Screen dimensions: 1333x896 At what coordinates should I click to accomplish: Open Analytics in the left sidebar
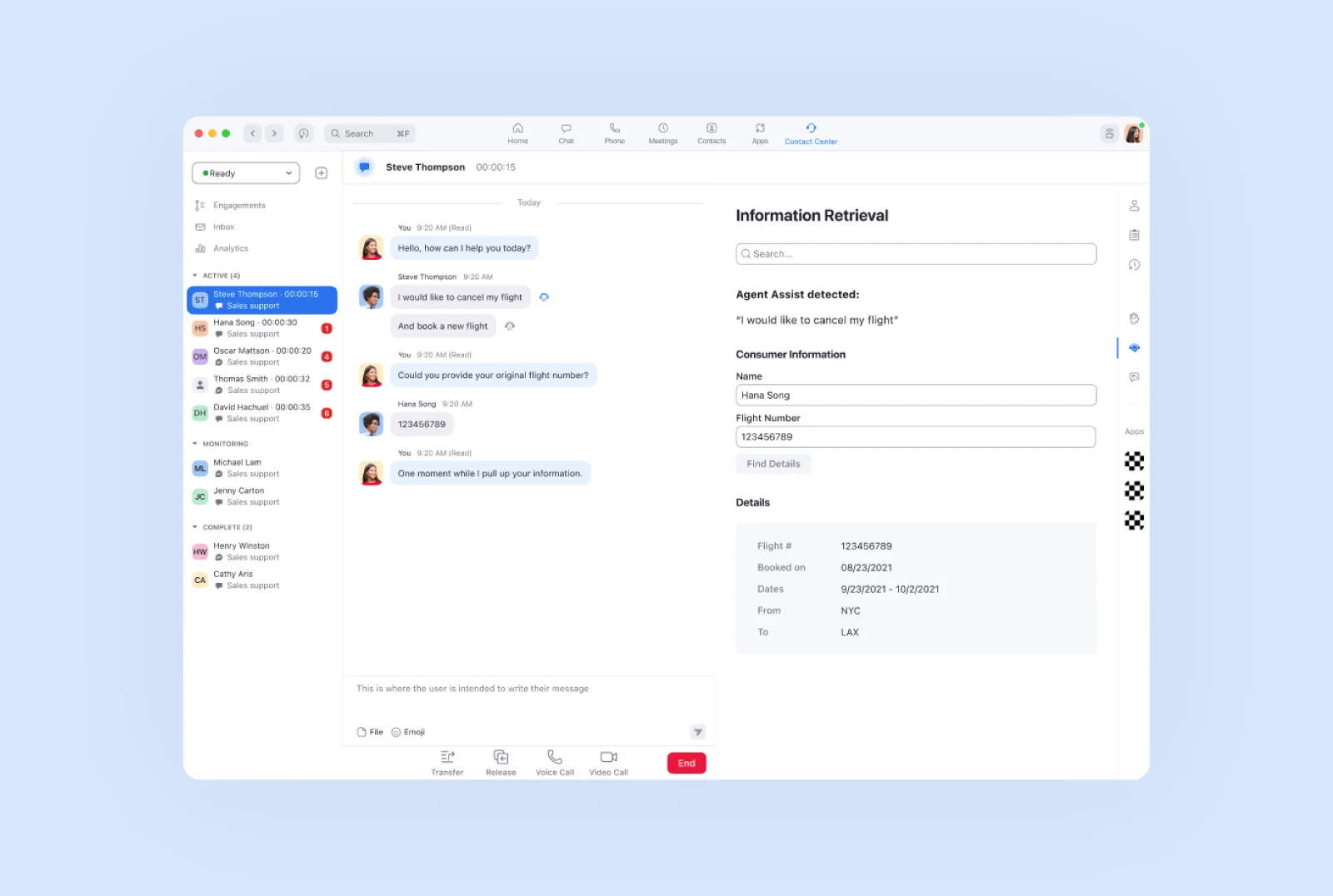tap(230, 249)
